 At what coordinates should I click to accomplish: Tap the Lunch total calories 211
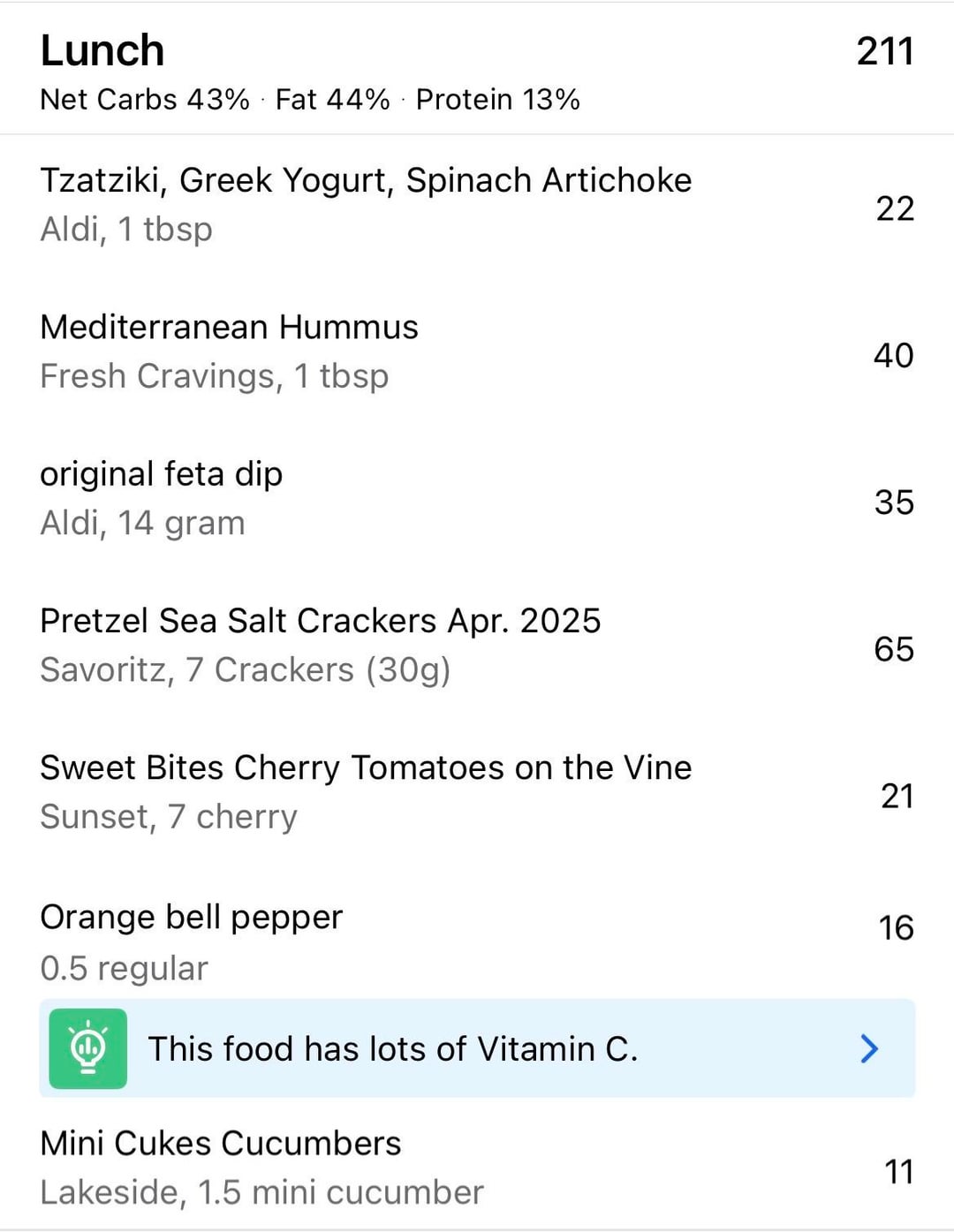point(884,51)
